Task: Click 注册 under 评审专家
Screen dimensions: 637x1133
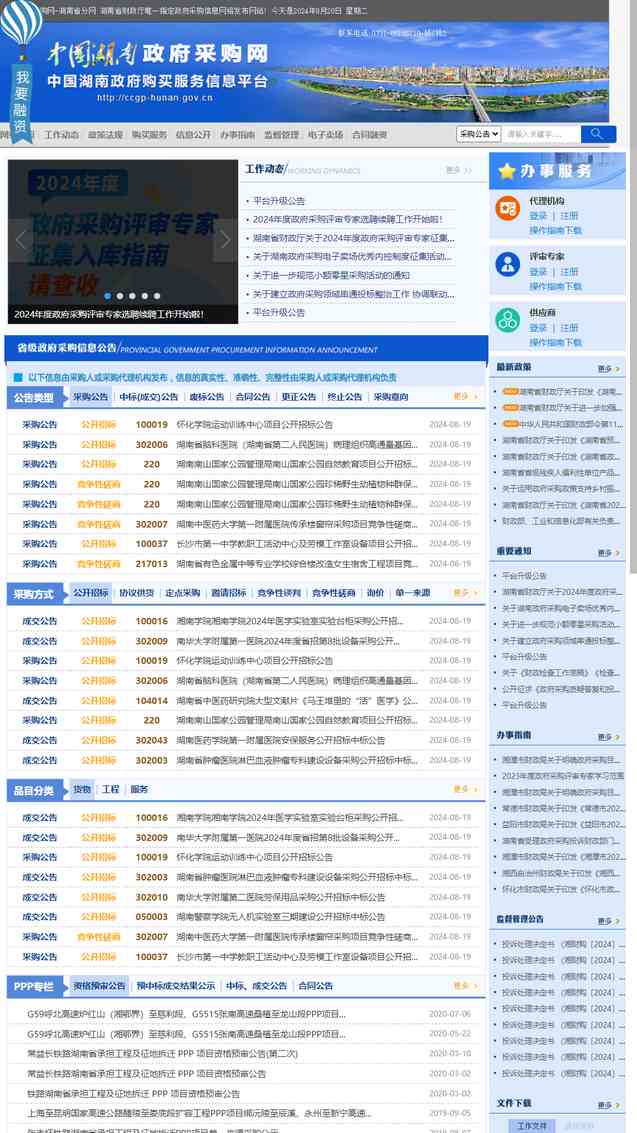Action: [569, 272]
